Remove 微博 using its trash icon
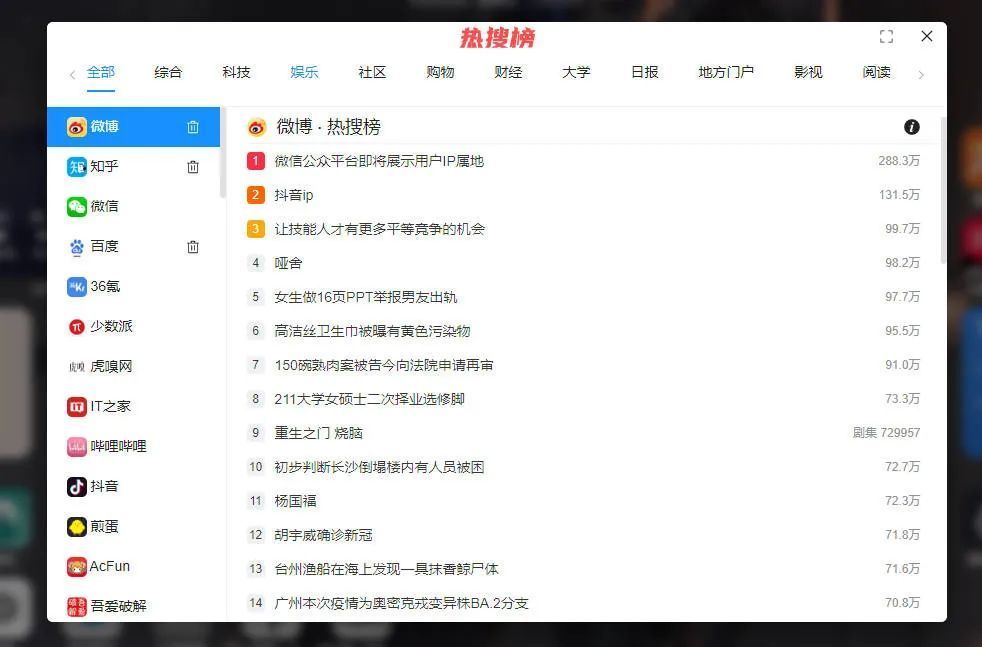Screen dimensions: 982x647 click(193, 126)
